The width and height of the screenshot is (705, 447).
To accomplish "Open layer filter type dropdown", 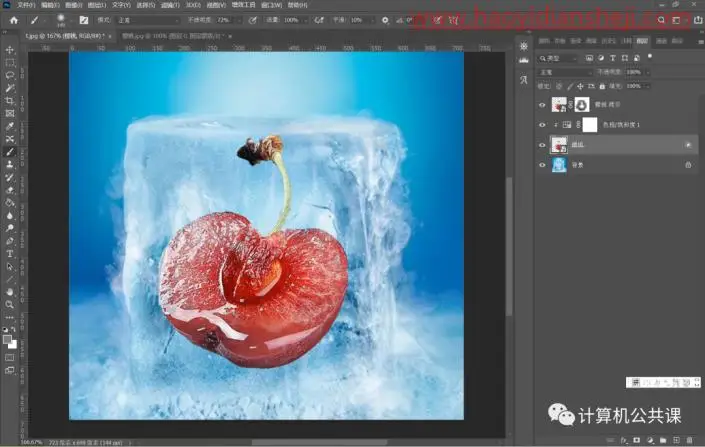I will [x=558, y=58].
